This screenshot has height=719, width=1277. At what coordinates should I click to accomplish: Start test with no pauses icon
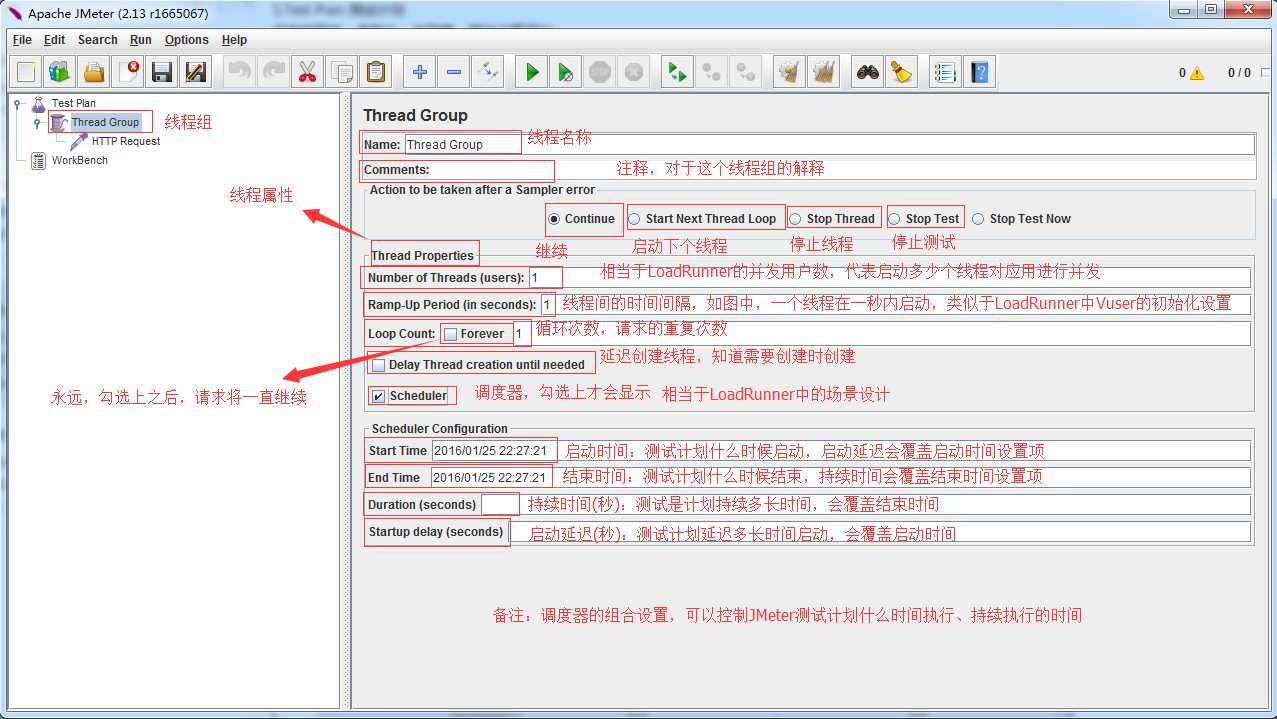pyautogui.click(x=566, y=72)
